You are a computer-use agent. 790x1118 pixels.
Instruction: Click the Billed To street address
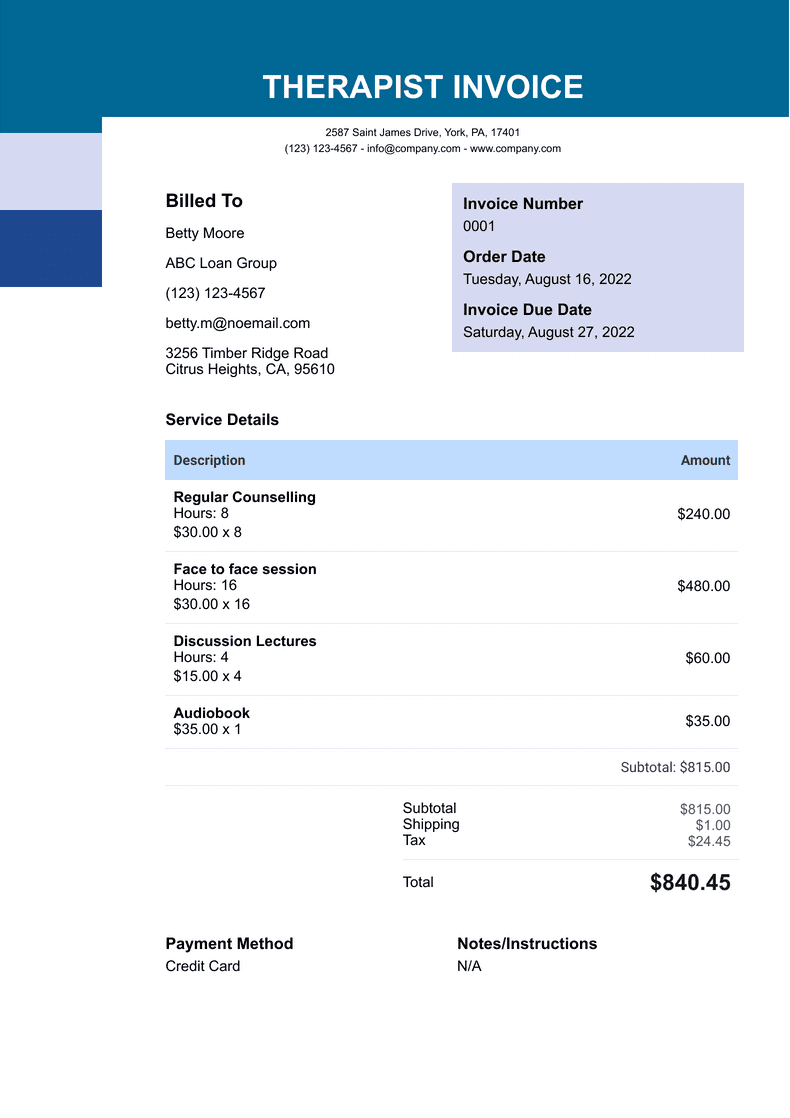[x=247, y=353]
